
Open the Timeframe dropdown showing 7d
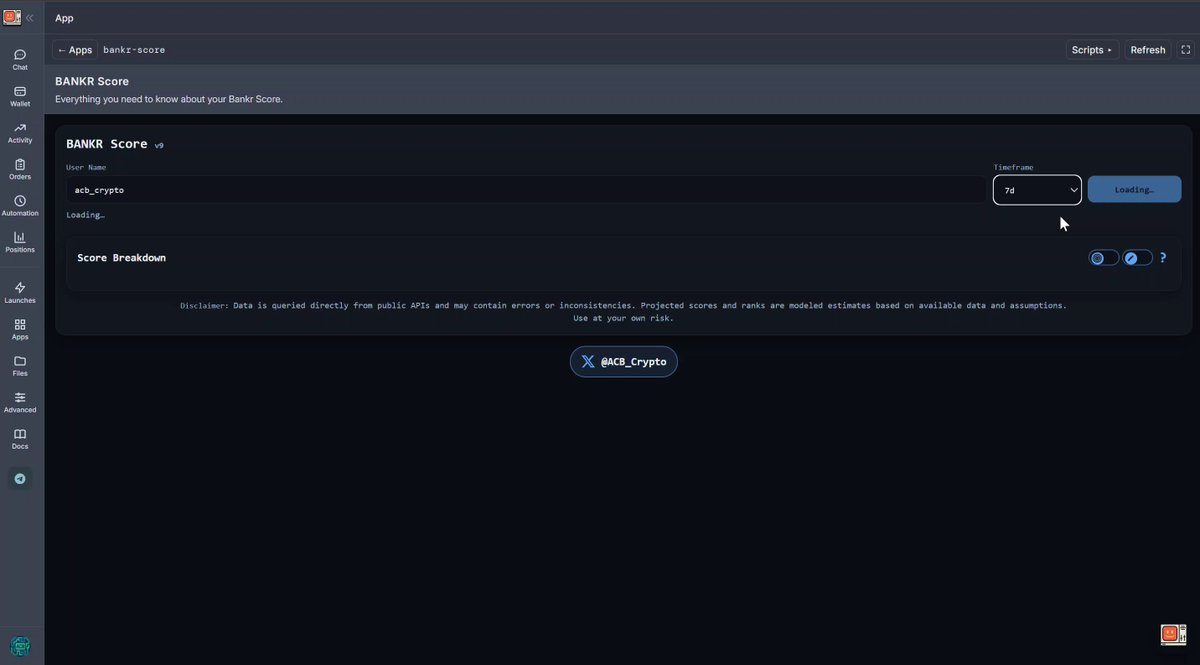[1037, 190]
